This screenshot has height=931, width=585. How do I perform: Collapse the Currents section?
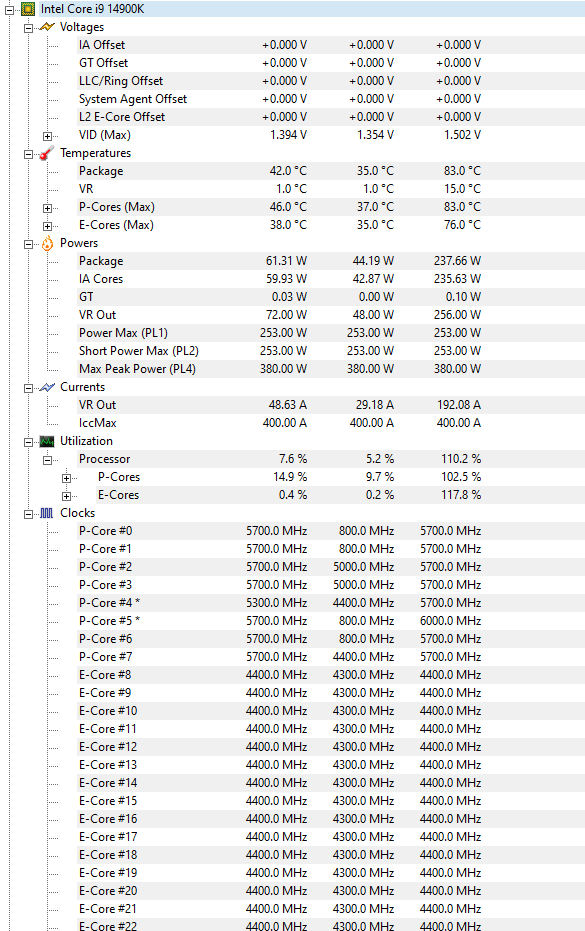coord(28,388)
